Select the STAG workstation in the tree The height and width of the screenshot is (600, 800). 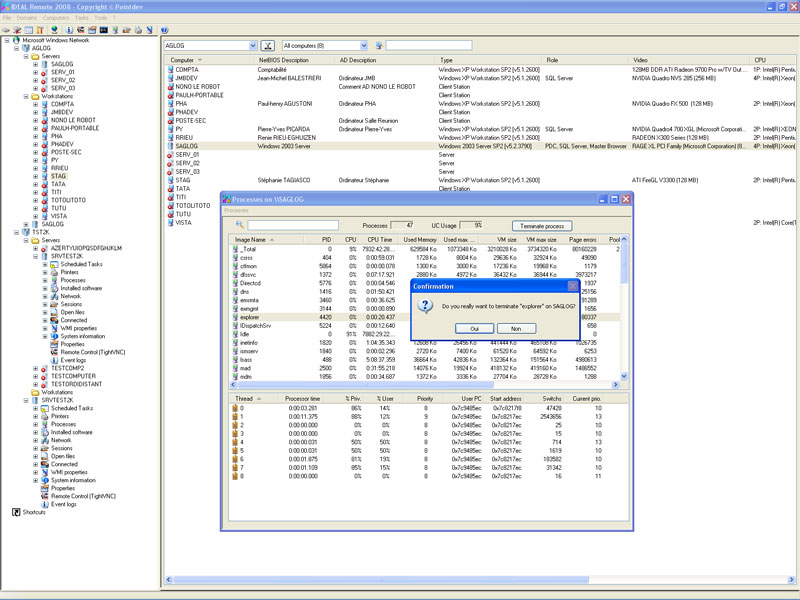click(x=58, y=176)
